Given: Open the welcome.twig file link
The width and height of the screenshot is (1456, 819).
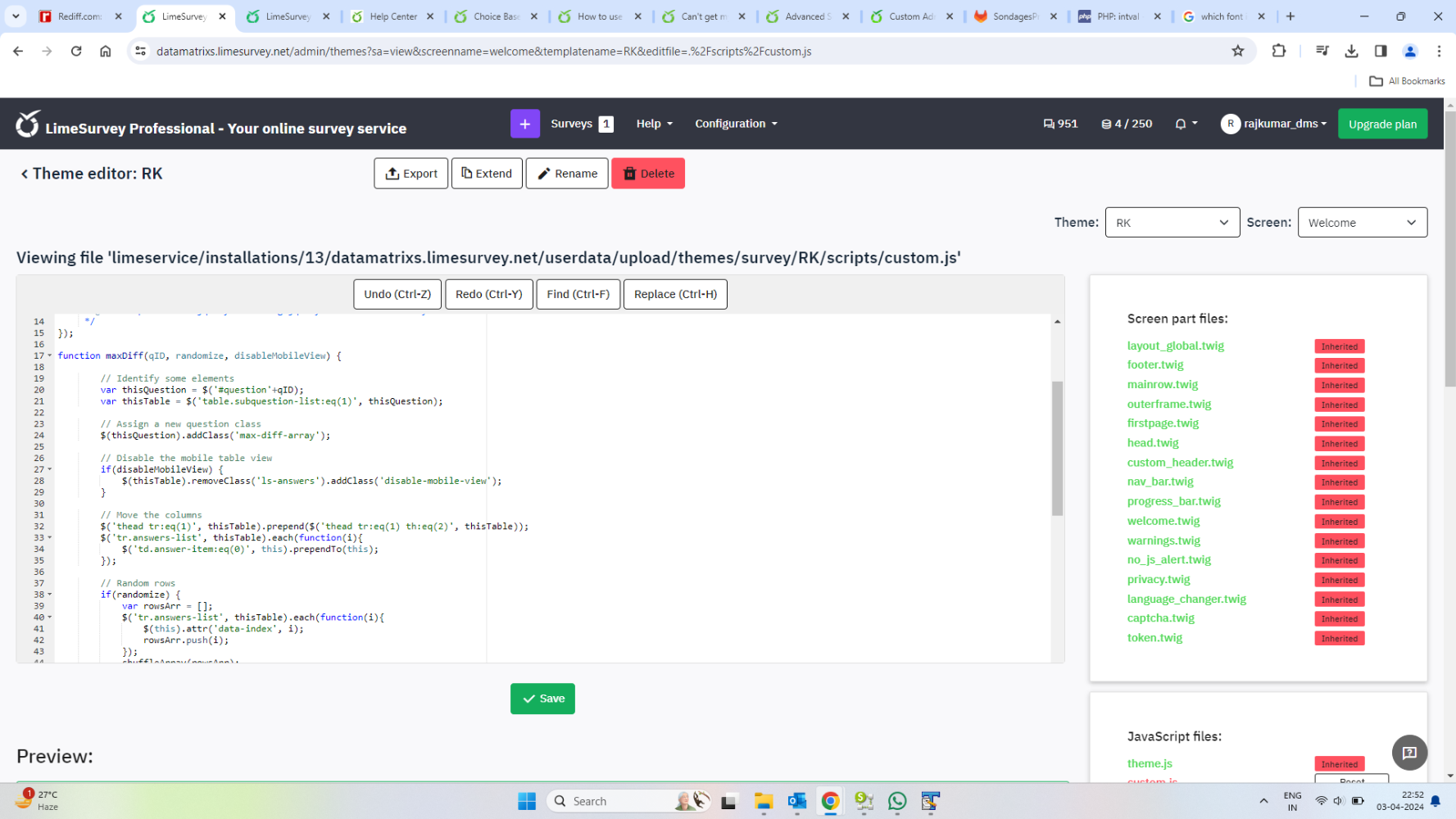Looking at the screenshot, I should 1163,521.
